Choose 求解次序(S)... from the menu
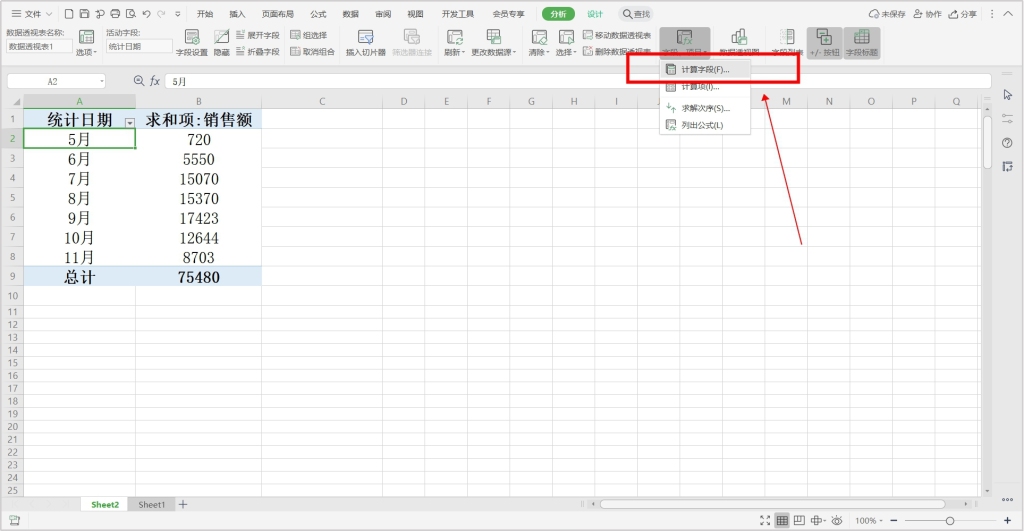1024x531 pixels. tap(705, 108)
